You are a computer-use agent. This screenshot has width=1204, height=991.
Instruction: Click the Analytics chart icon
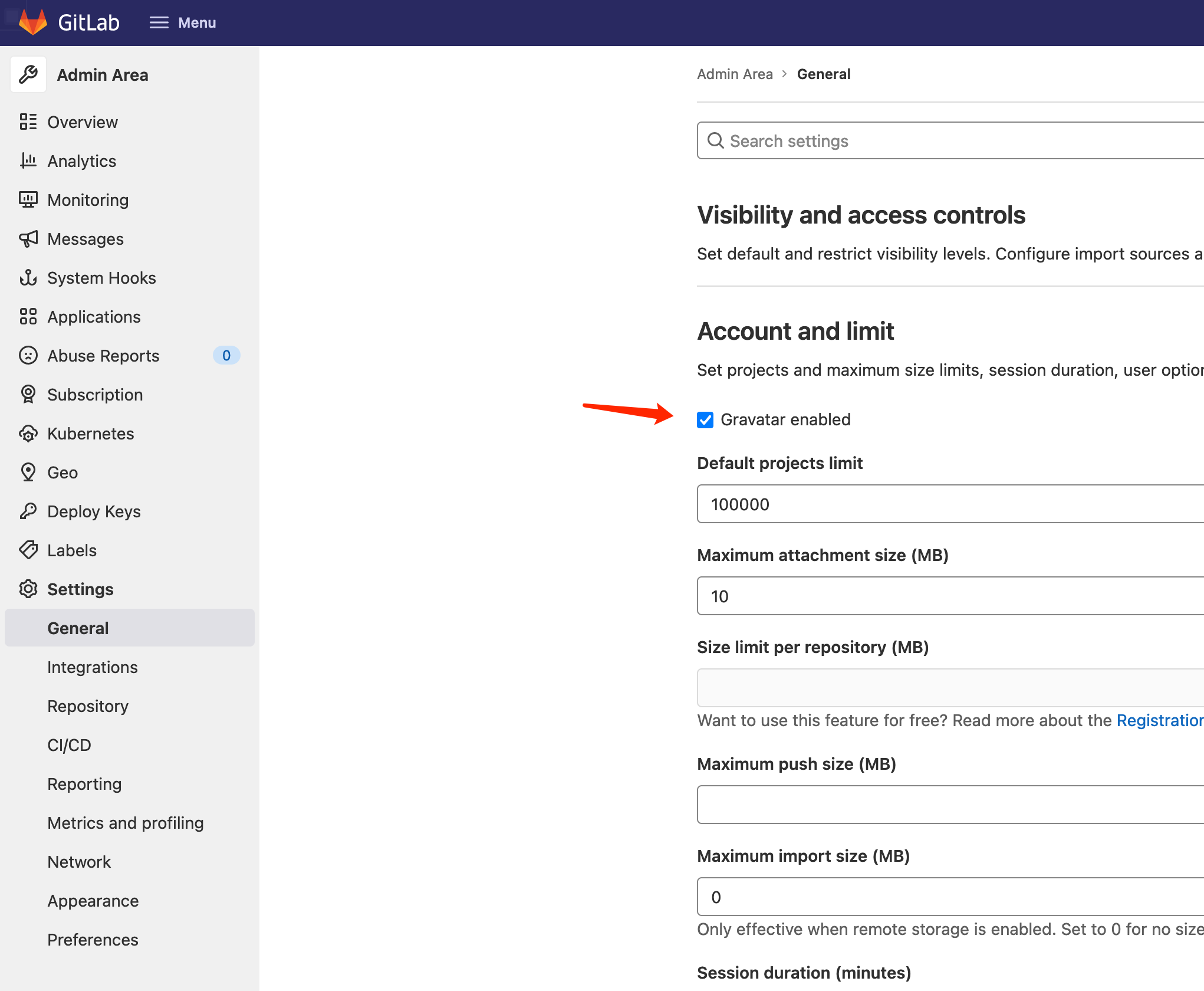28,160
